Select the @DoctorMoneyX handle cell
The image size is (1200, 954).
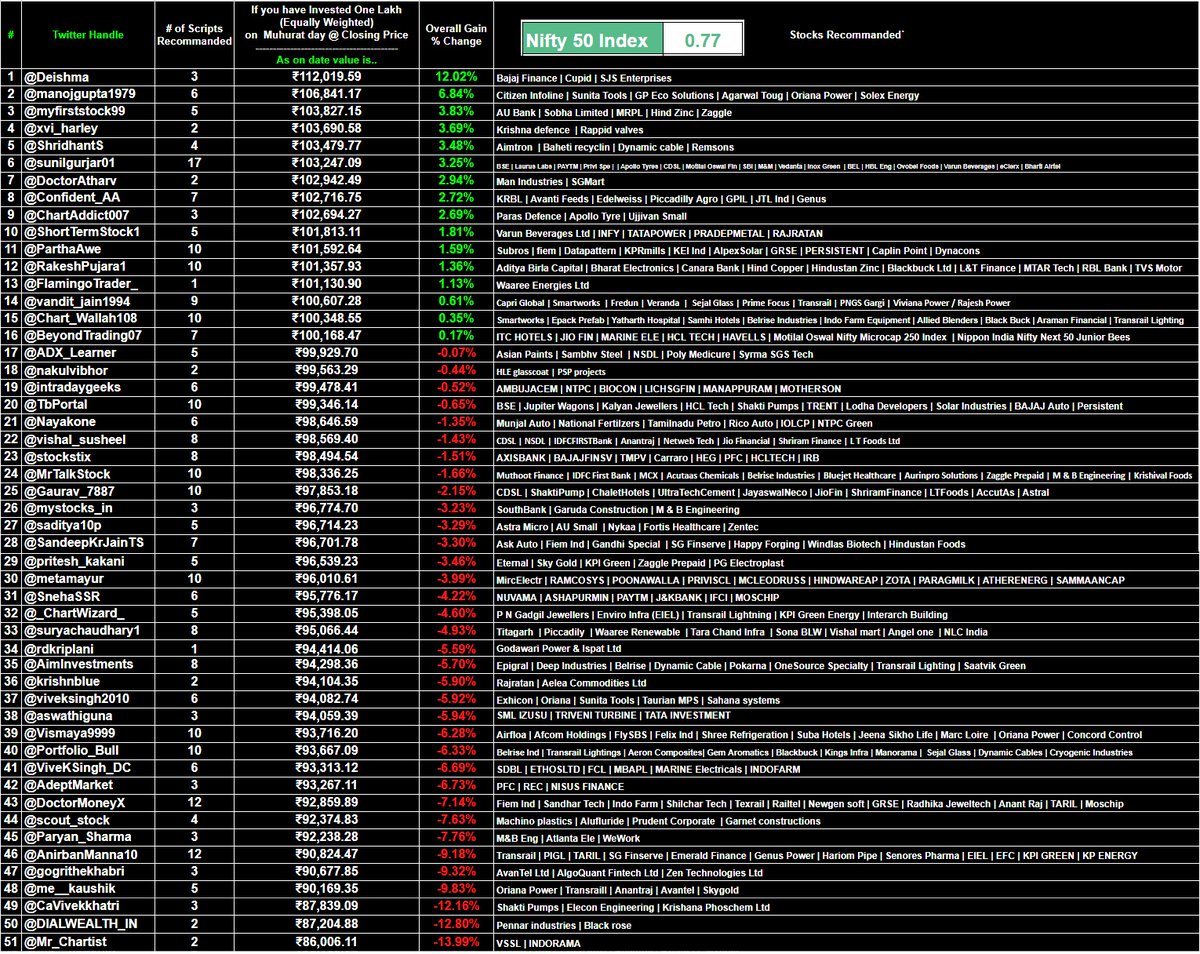click(88, 803)
